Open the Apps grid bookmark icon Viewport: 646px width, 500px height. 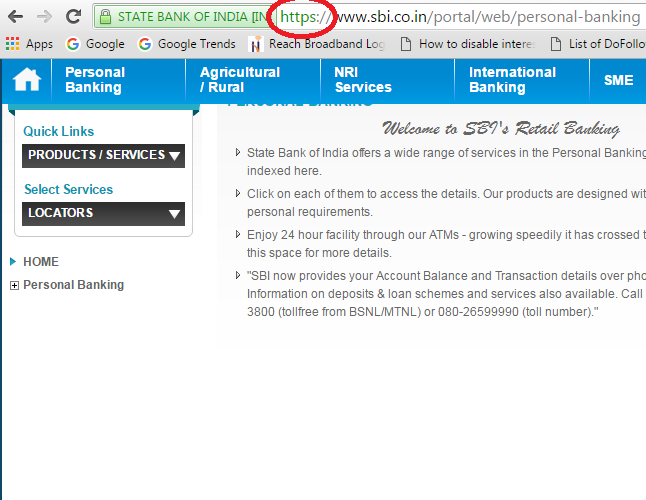(12, 44)
